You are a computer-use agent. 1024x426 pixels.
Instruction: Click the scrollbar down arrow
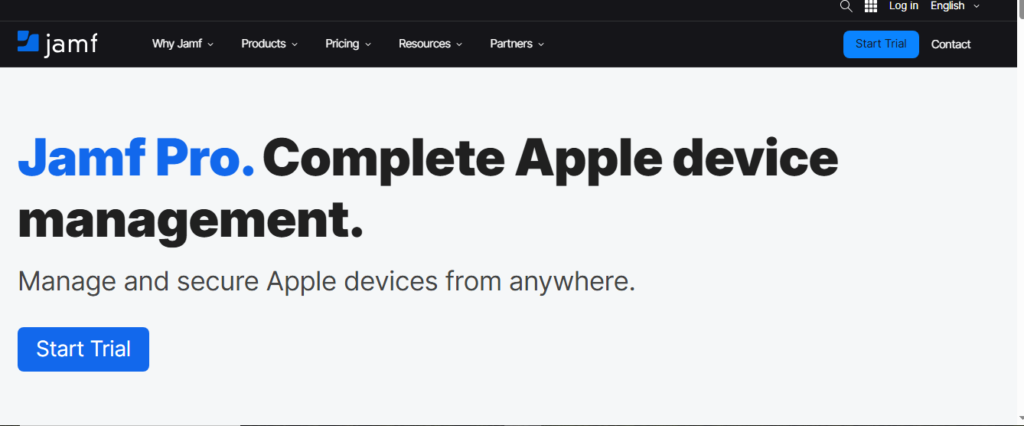[x=1021, y=419]
